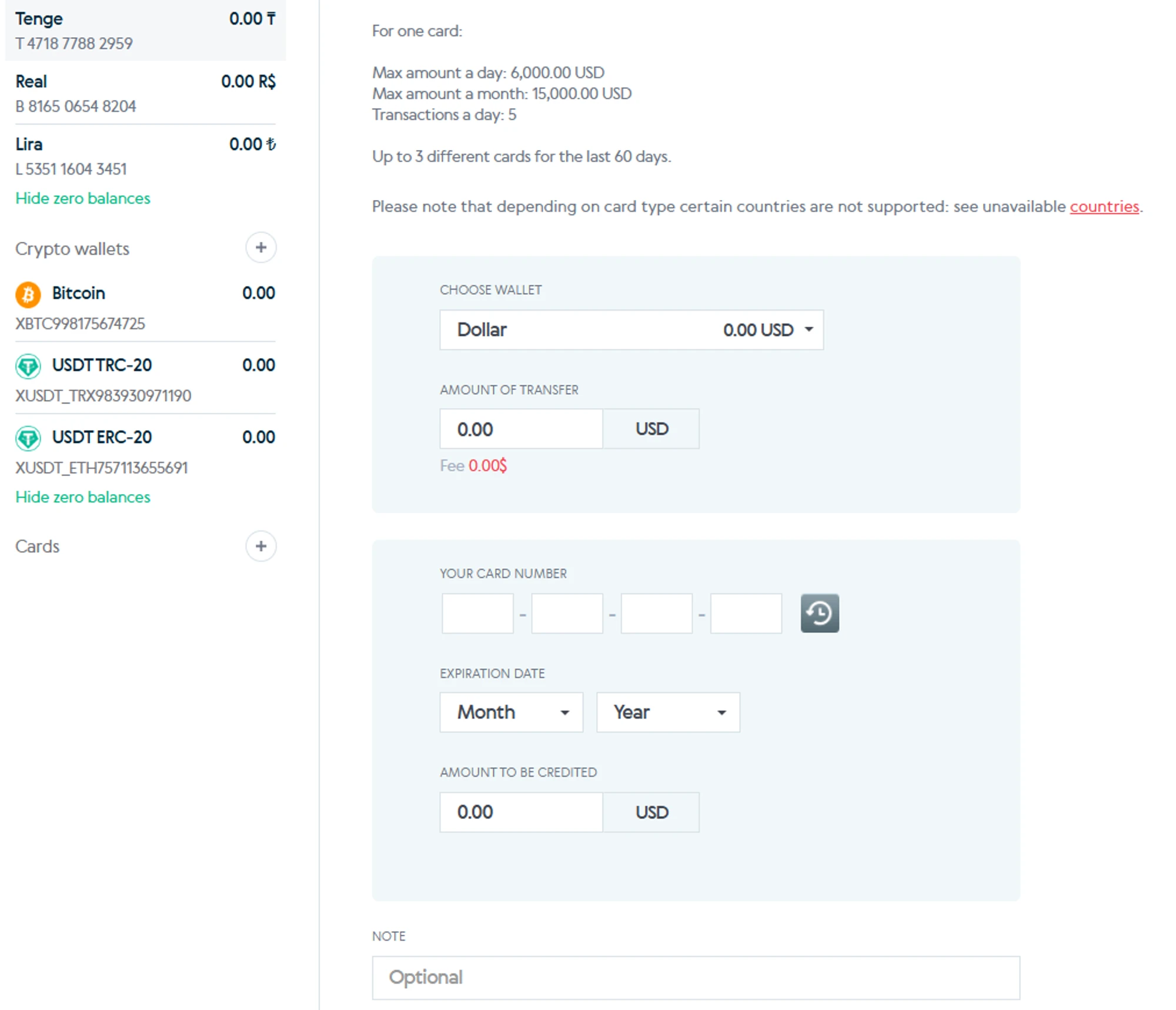Add a new card plus icon
The width and height of the screenshot is (1176, 1010).
coord(260,546)
